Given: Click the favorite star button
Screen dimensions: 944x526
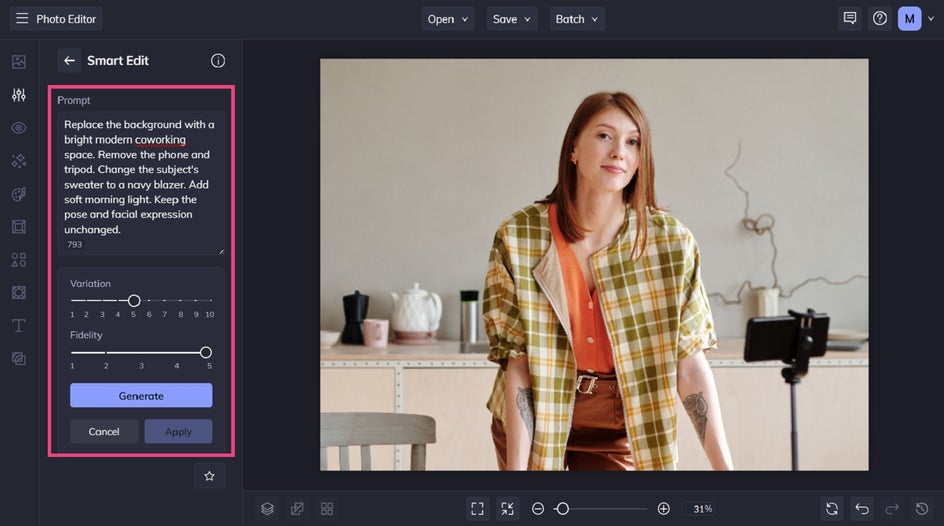Looking at the screenshot, I should pos(210,476).
